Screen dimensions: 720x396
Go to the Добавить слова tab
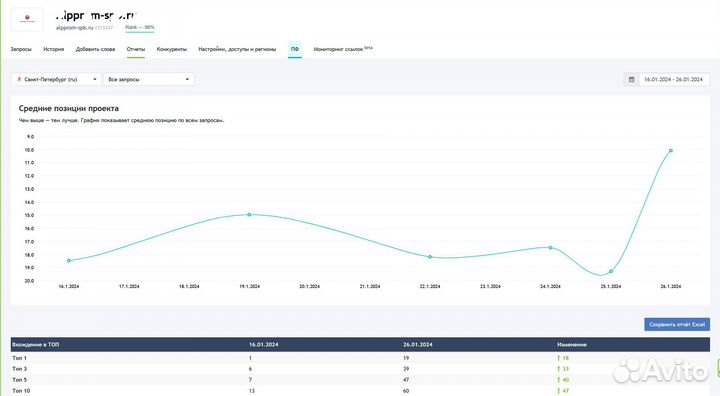click(x=95, y=49)
